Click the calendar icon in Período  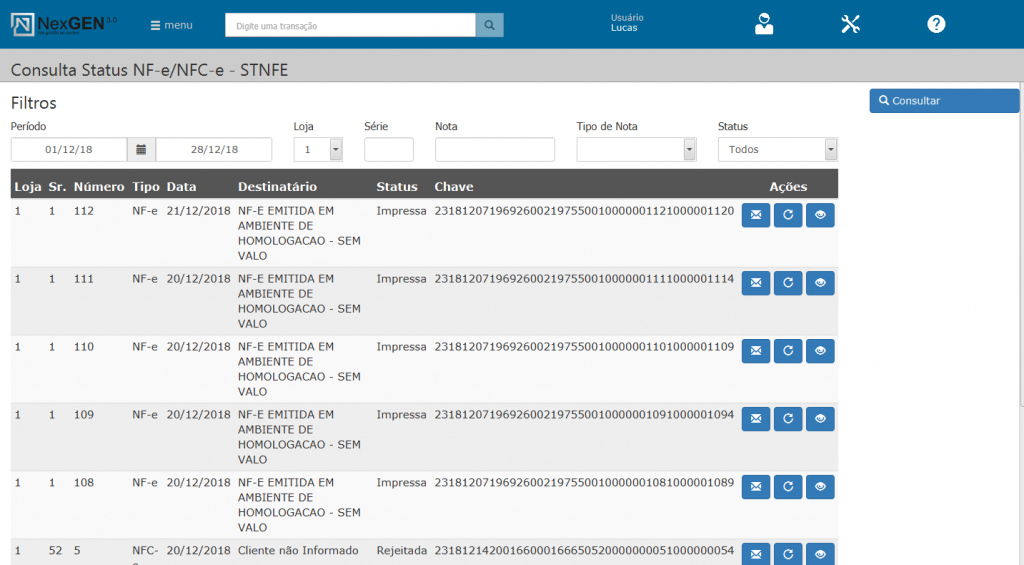coord(141,150)
